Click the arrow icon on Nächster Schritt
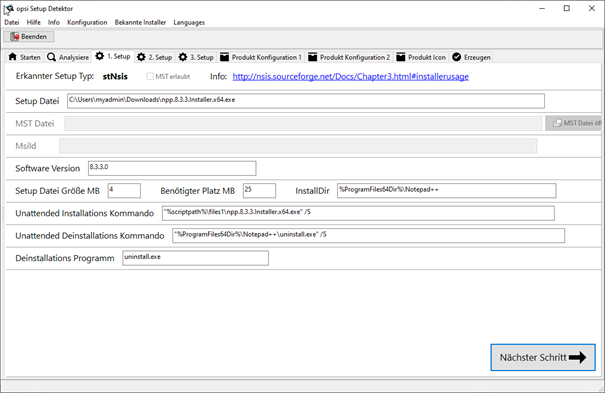 (577, 358)
